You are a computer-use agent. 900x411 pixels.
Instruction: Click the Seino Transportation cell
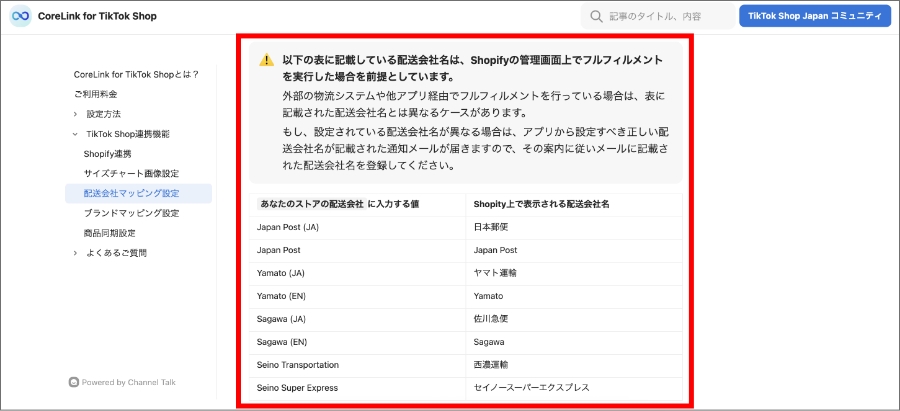pos(358,365)
